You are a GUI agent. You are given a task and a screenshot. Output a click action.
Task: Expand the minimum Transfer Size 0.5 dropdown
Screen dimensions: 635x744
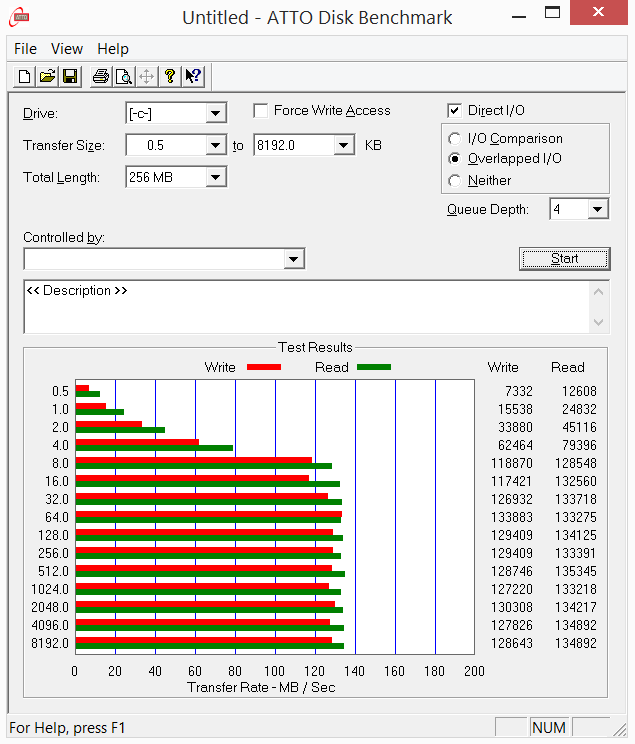[215, 145]
